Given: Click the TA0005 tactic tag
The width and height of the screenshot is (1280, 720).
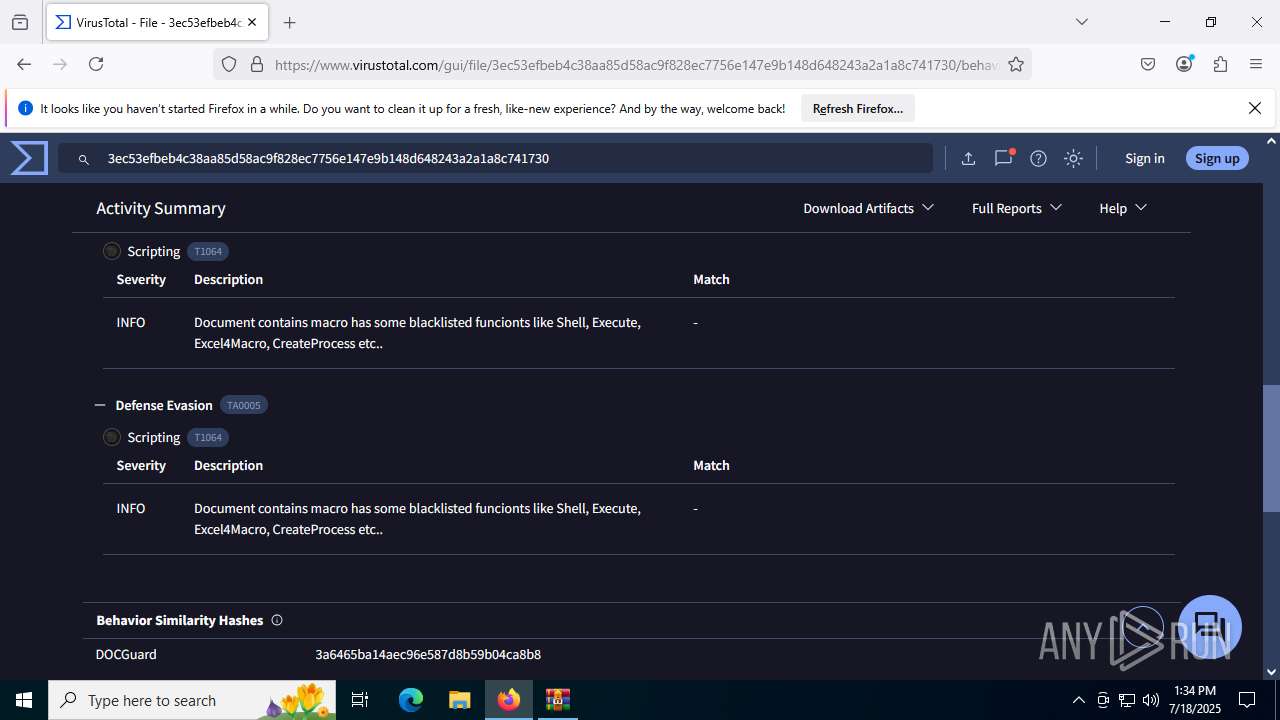Looking at the screenshot, I should pos(244,405).
